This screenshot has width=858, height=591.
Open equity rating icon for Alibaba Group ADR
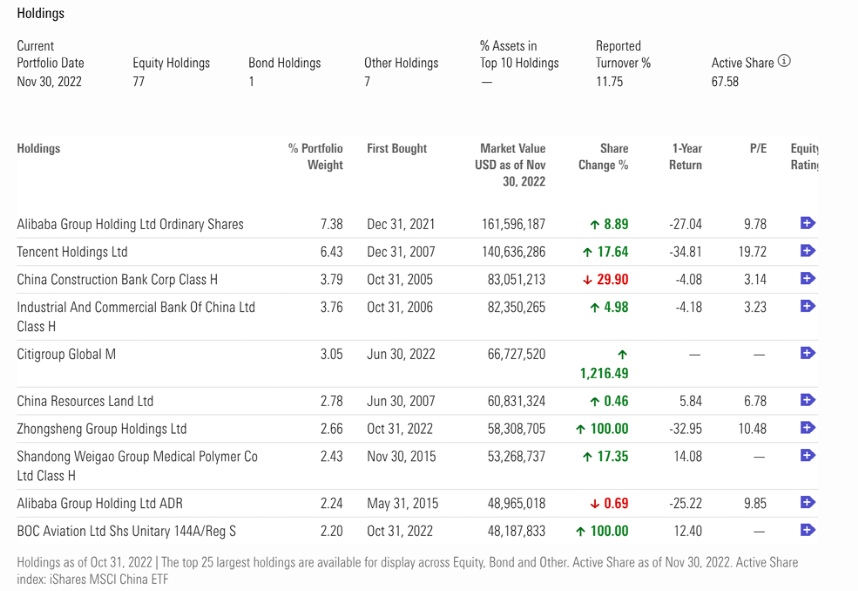(808, 502)
